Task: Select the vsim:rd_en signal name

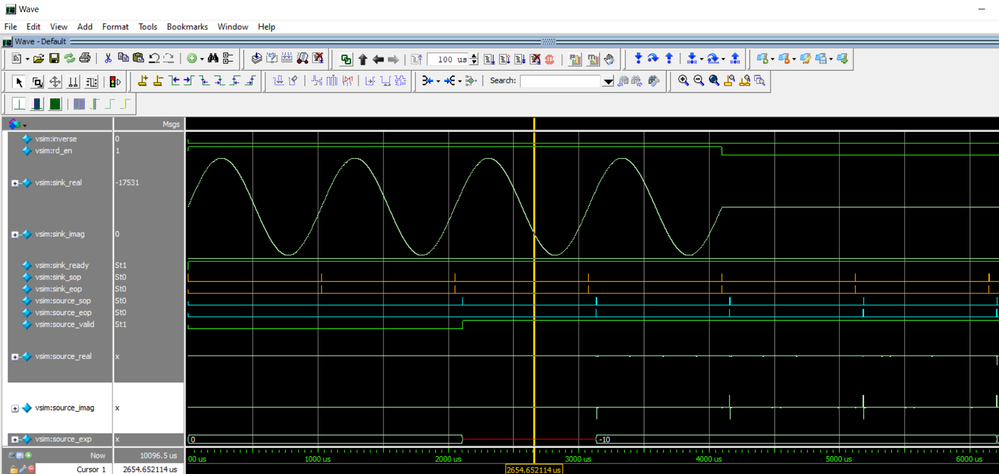Action: tap(55, 150)
